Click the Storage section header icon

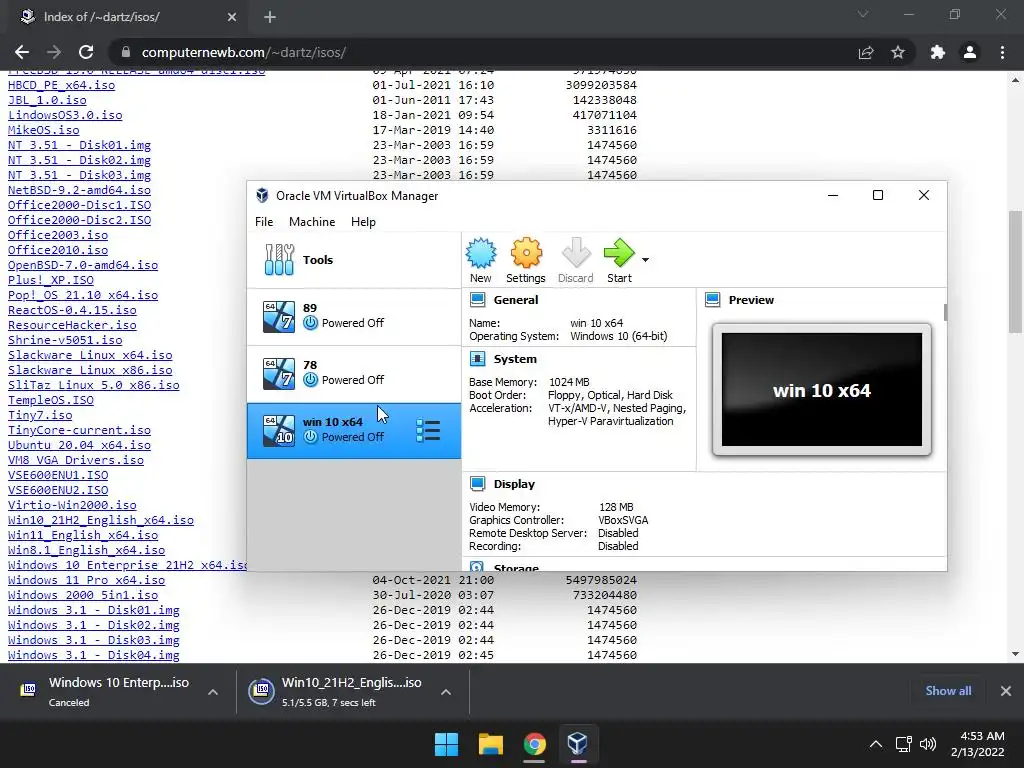point(477,567)
